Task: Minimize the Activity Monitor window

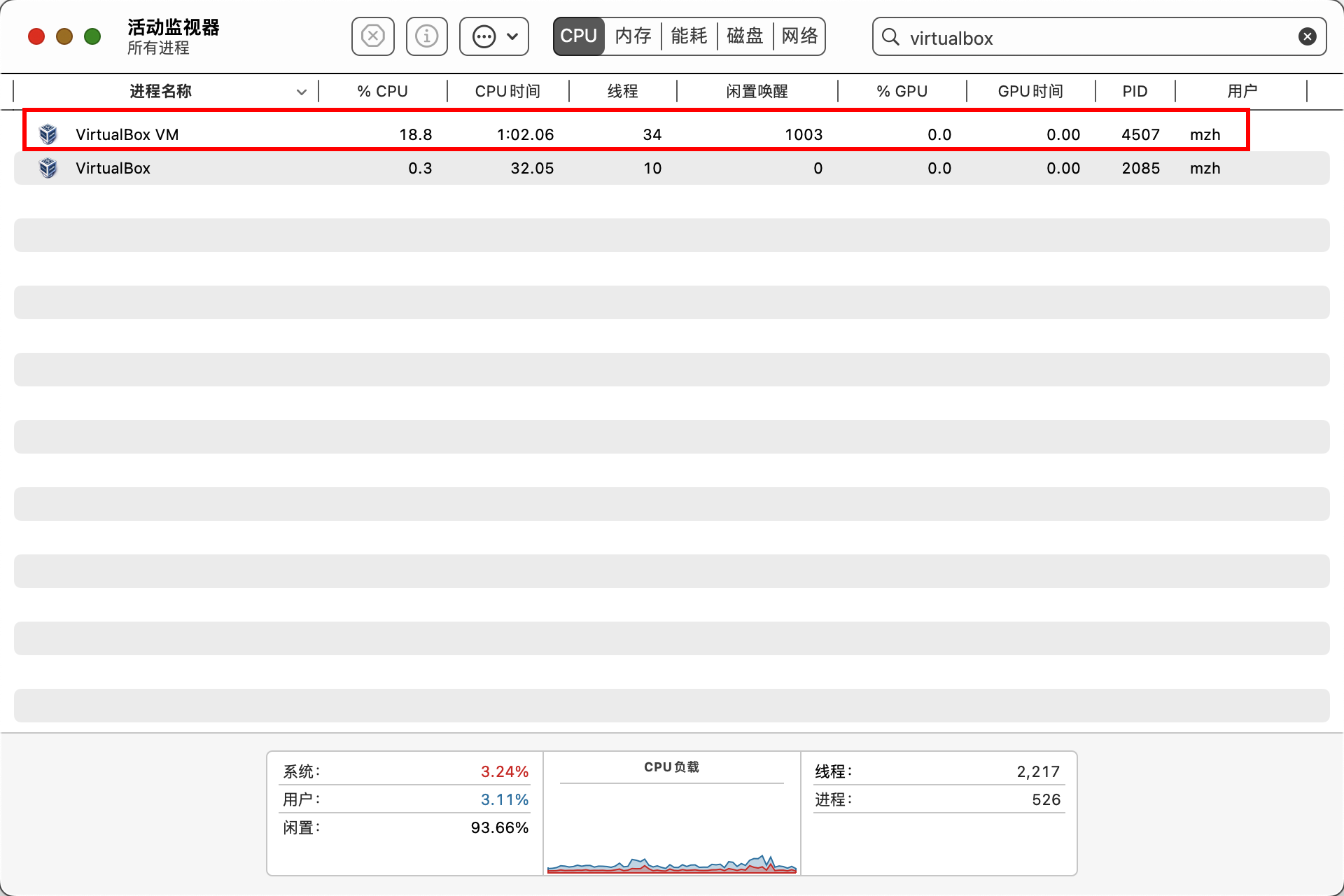Action: (64, 36)
